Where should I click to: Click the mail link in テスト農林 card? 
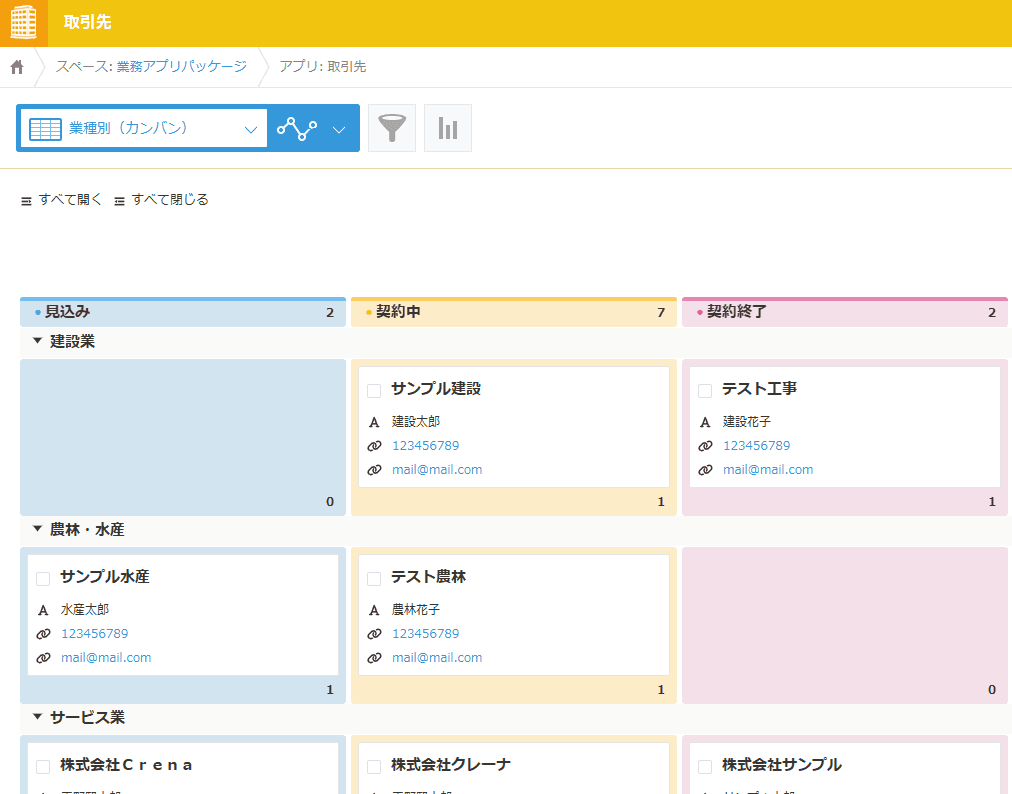(x=437, y=657)
